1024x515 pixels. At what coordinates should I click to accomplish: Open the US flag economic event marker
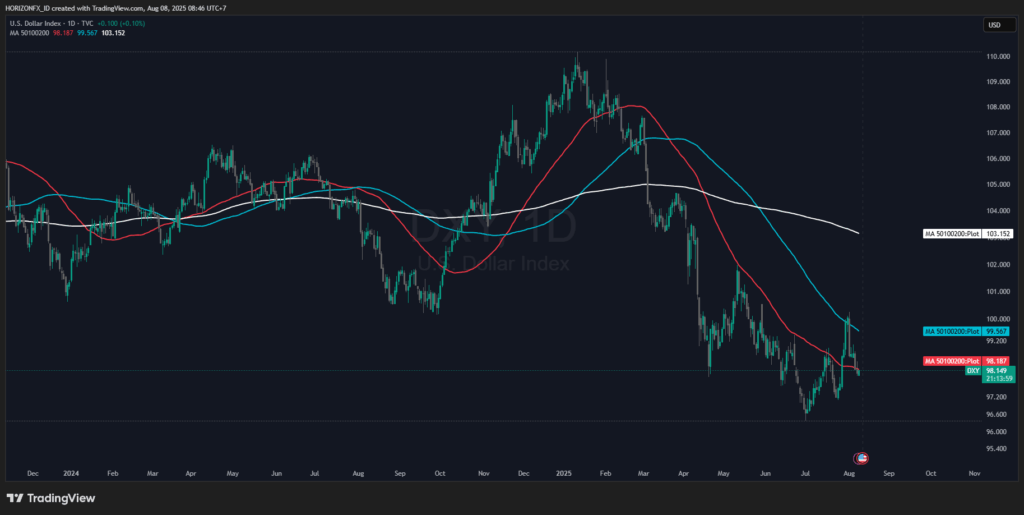pos(861,457)
